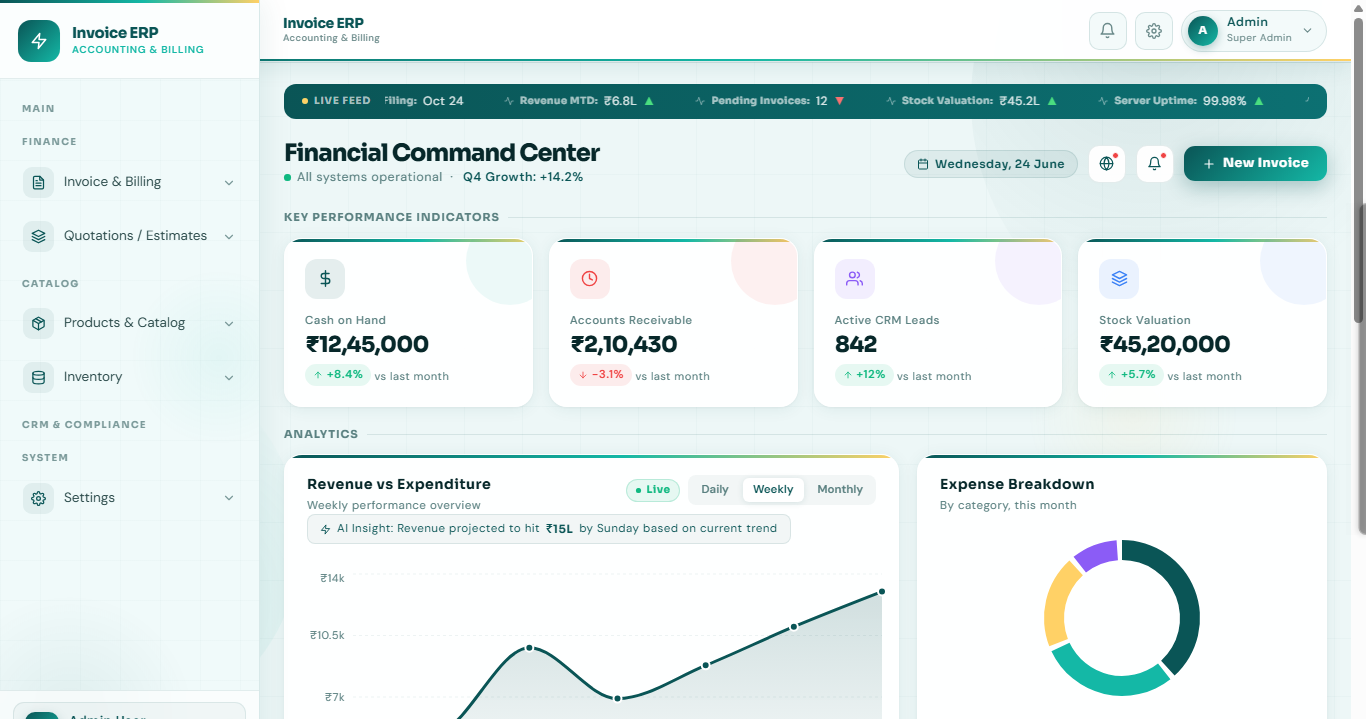Select the Weekly chart view
This screenshot has width=1366, height=719.
(773, 490)
